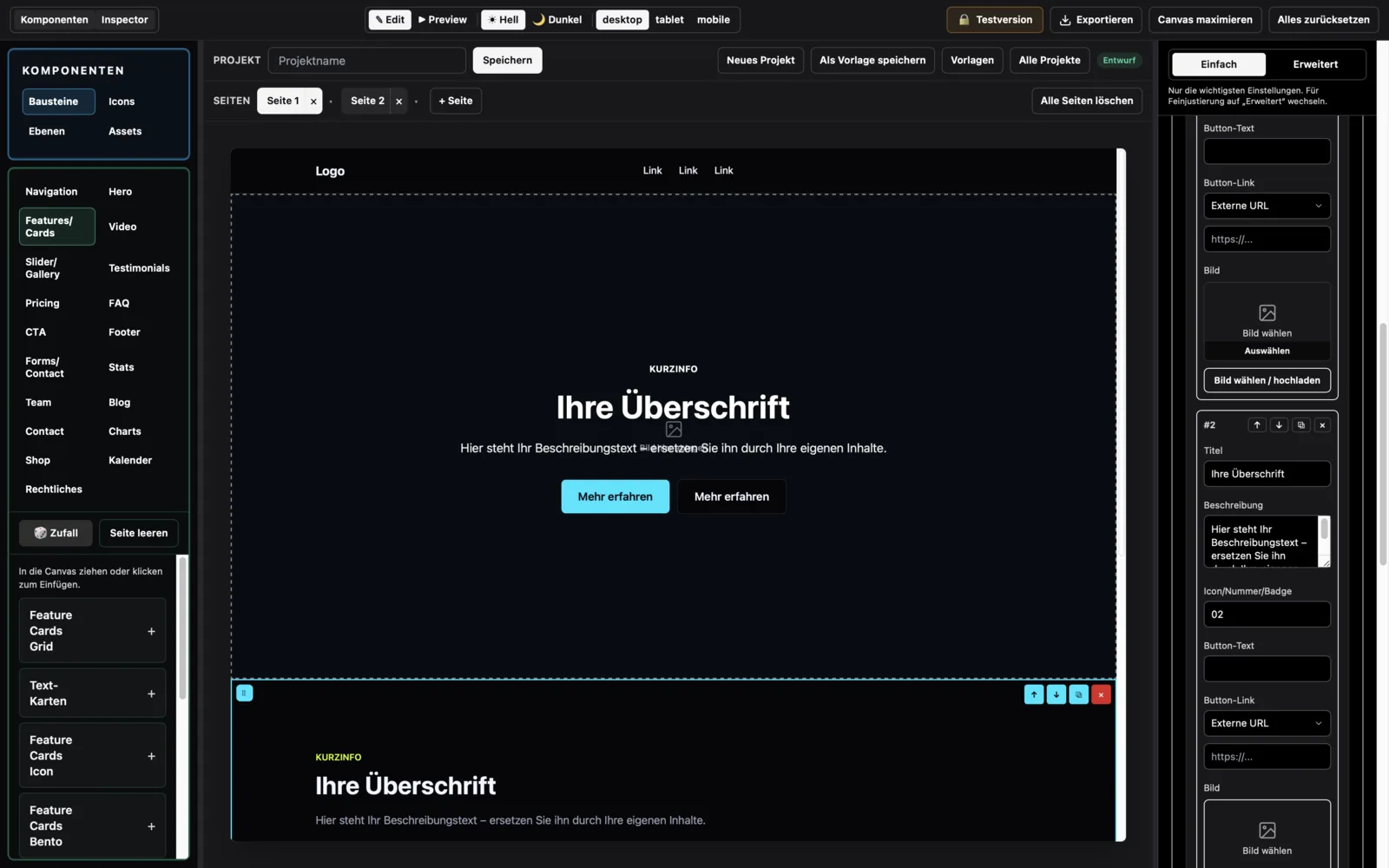This screenshot has height=868, width=1389.
Task: Move card #2 up in inspector
Action: tap(1257, 424)
